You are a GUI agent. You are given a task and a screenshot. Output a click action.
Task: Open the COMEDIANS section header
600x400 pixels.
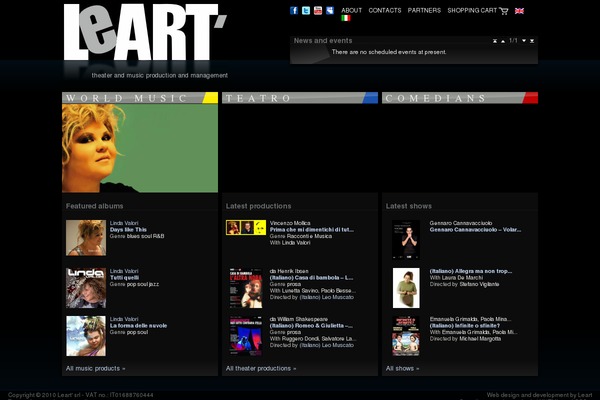[460, 98]
